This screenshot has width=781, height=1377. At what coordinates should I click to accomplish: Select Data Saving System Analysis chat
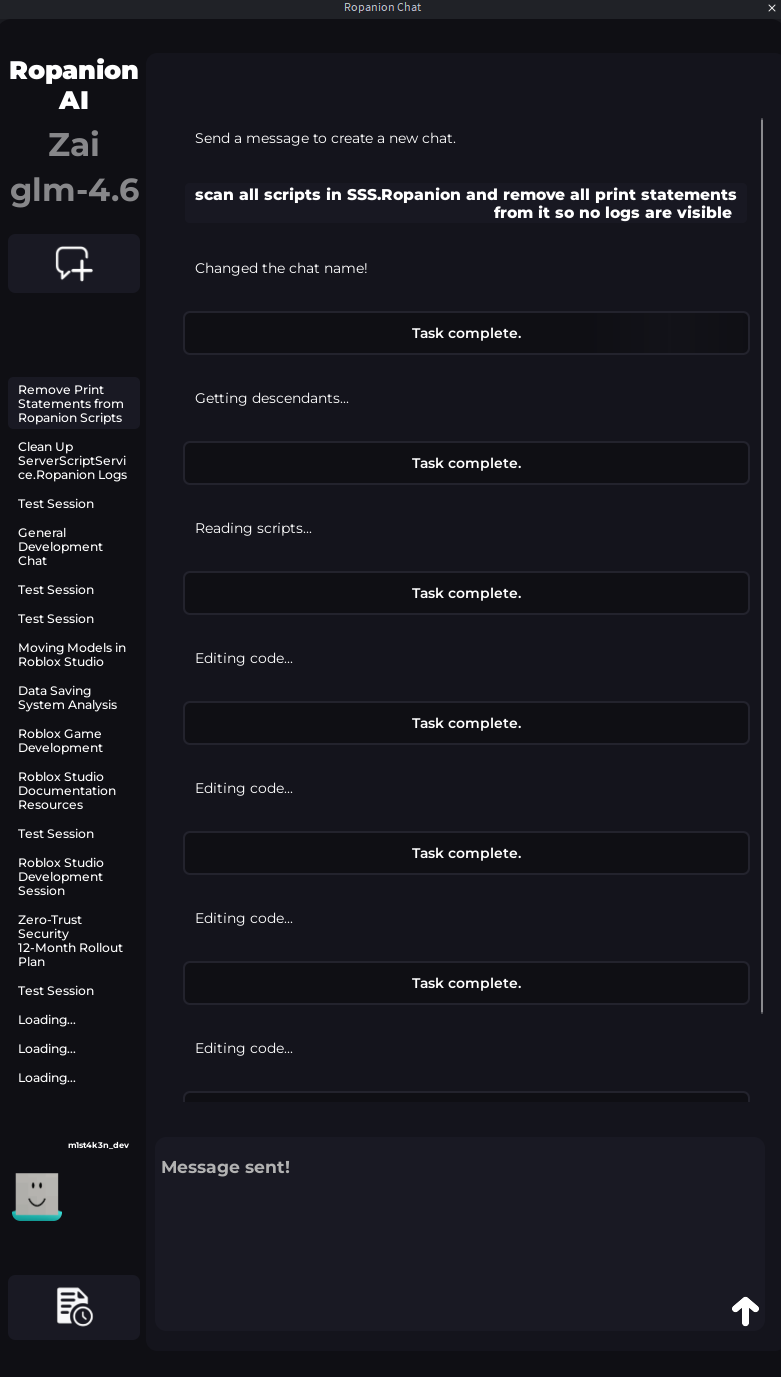coord(74,698)
